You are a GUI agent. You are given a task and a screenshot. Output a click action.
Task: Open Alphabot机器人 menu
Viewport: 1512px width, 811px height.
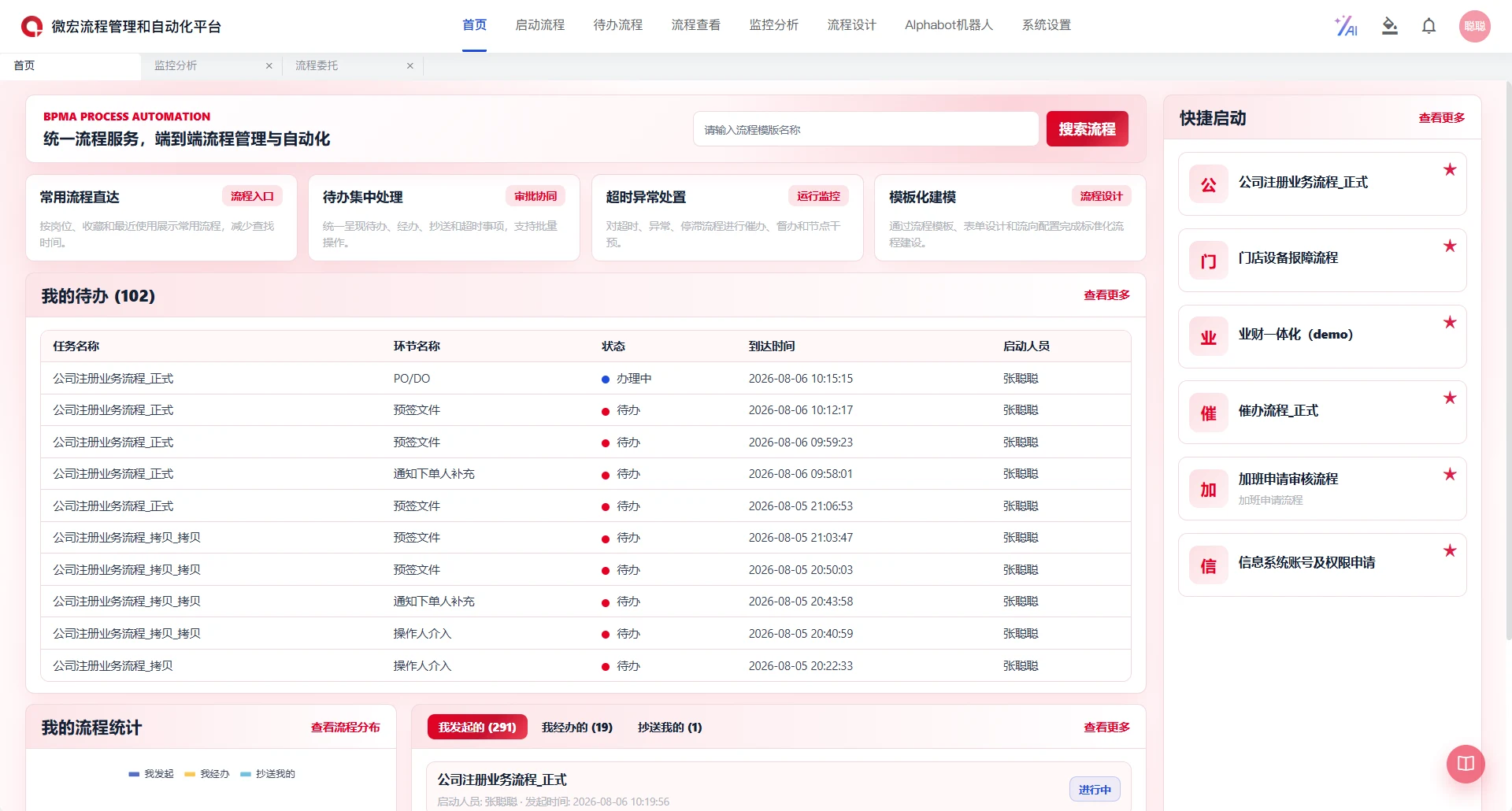(x=948, y=25)
